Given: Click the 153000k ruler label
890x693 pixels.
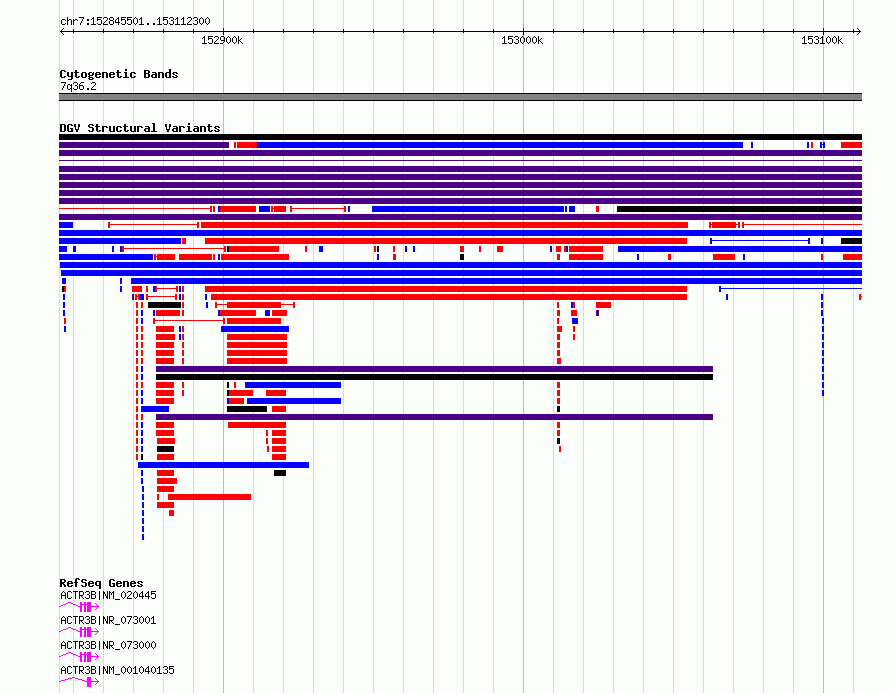Looking at the screenshot, I should click(x=522, y=40).
